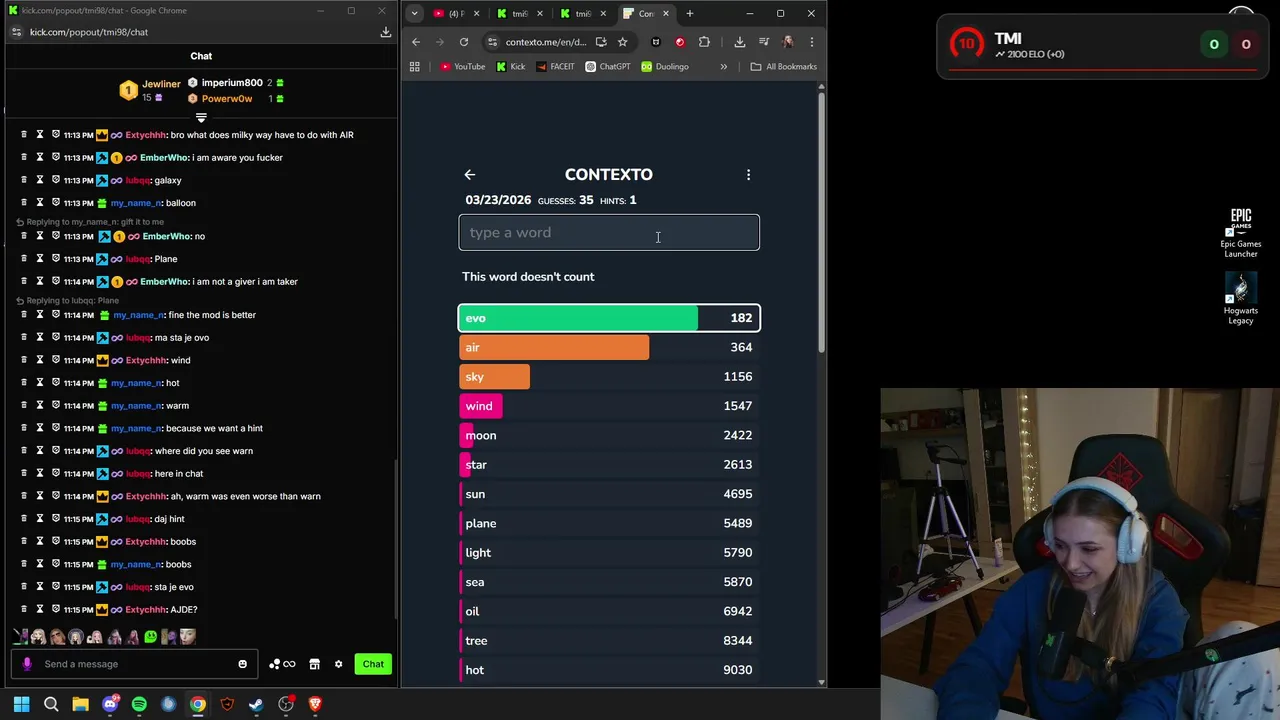Select the 'sky' guess bar
This screenshot has width=1280, height=720.
coord(609,377)
